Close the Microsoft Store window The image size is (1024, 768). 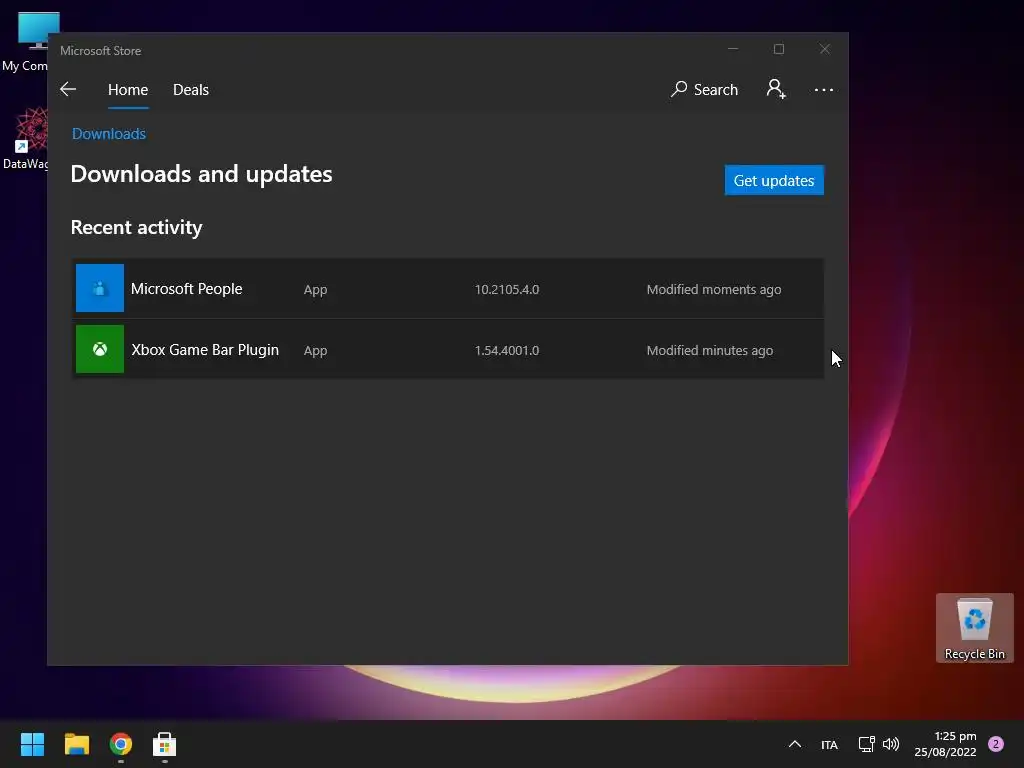pos(825,49)
